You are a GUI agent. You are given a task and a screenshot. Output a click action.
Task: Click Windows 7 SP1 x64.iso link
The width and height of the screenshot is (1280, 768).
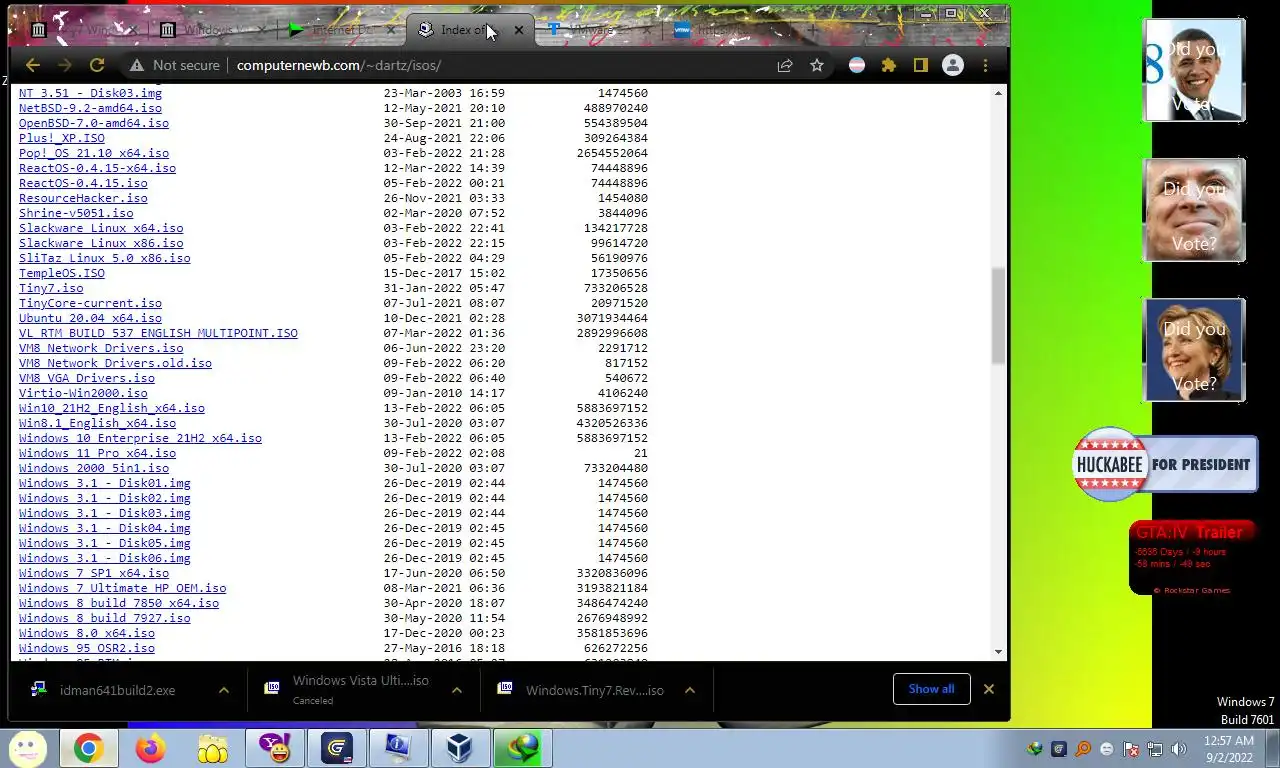pos(94,573)
